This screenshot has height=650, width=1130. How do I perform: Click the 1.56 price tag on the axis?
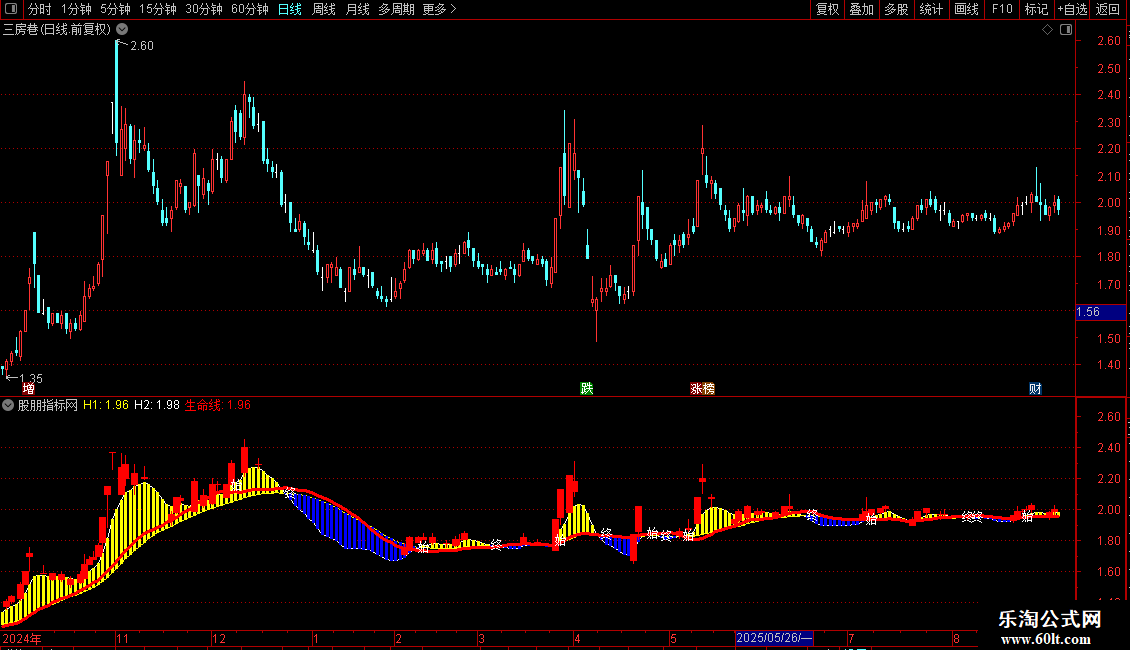[x=1100, y=312]
